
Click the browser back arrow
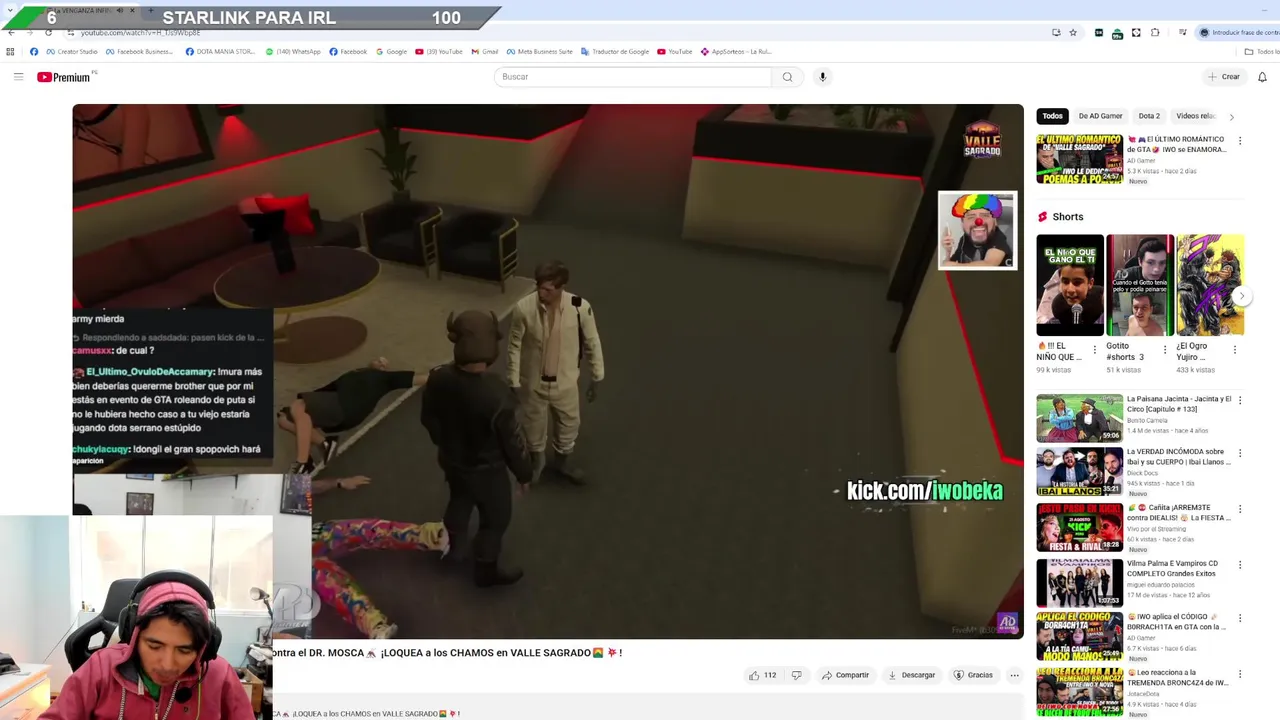11,33
